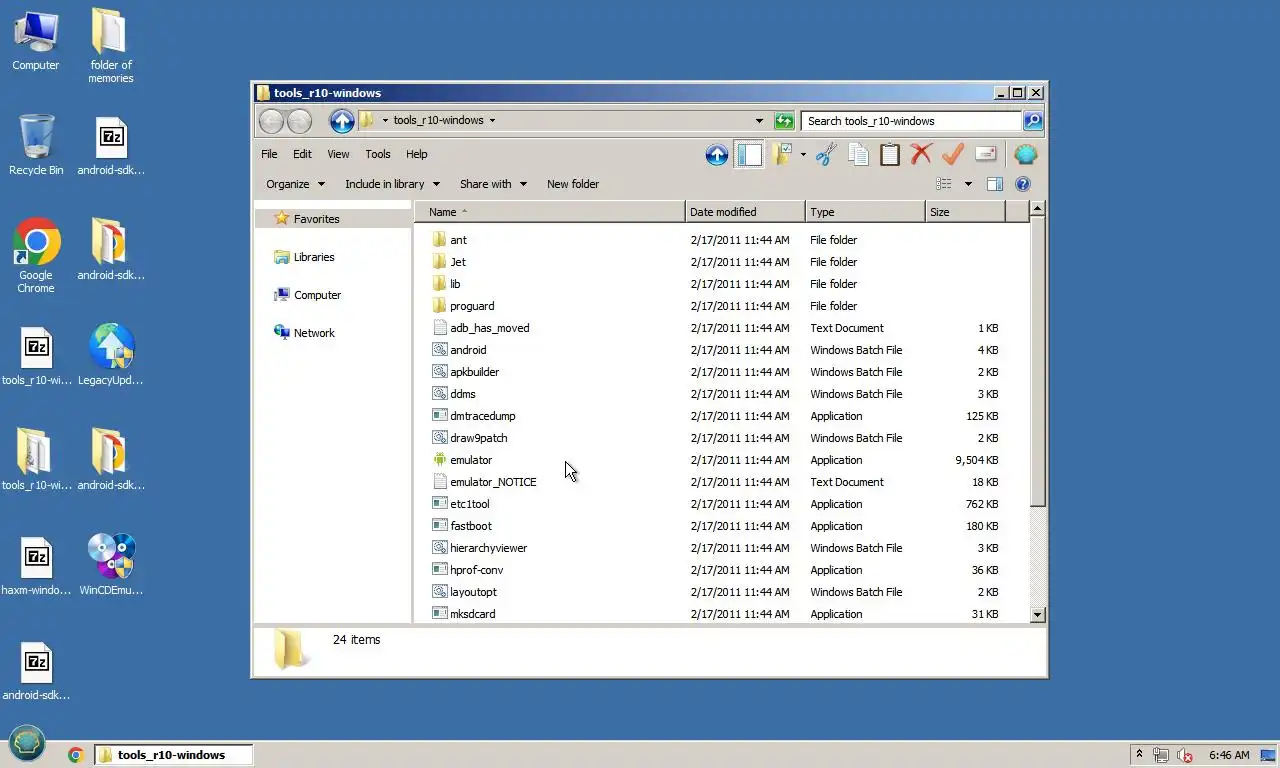This screenshot has height=768, width=1280.
Task: Click the blue Up one level toolbar icon
Action: click(x=716, y=155)
